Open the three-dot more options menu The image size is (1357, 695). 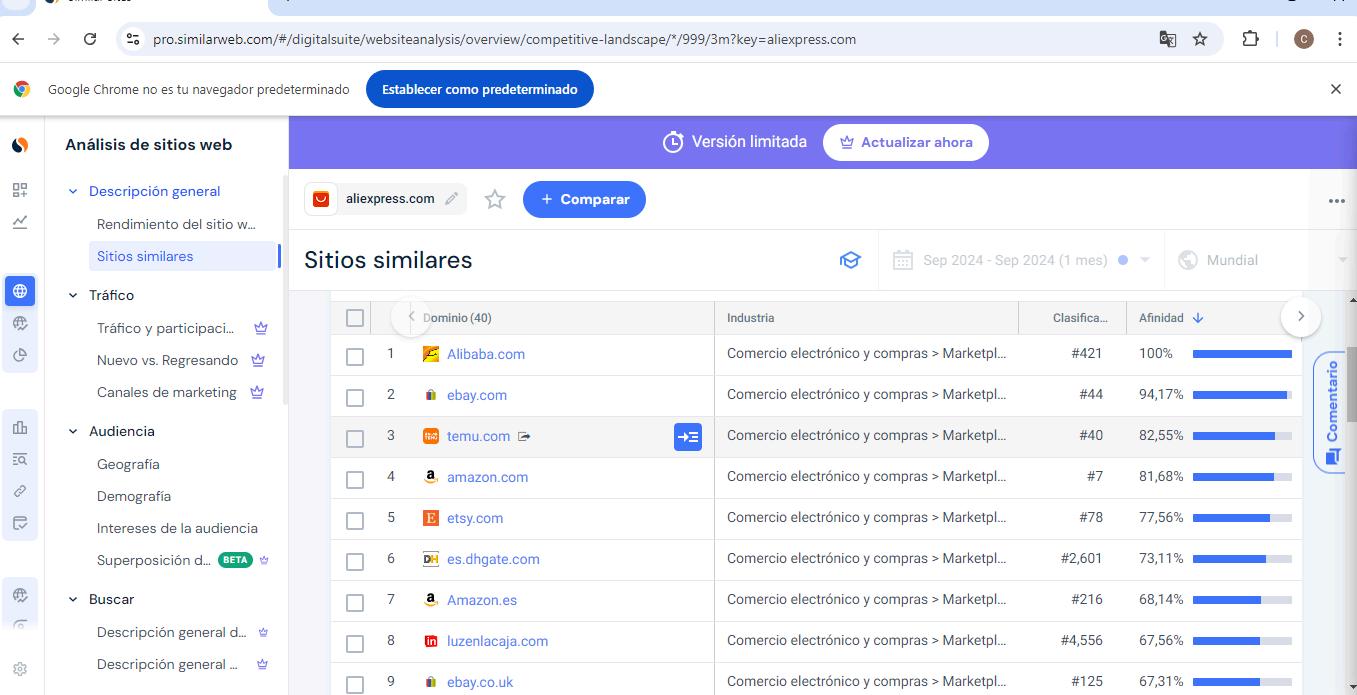coord(1336,200)
